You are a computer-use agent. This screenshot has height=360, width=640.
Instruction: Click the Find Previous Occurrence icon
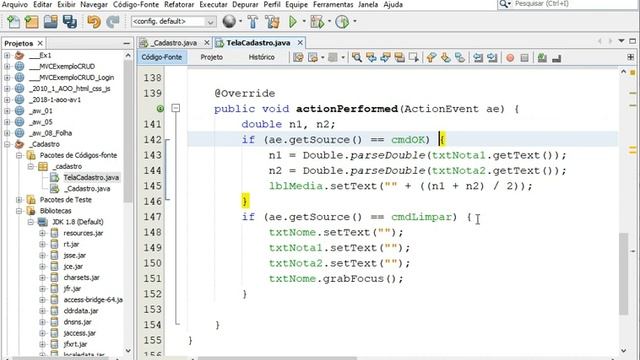point(371,58)
